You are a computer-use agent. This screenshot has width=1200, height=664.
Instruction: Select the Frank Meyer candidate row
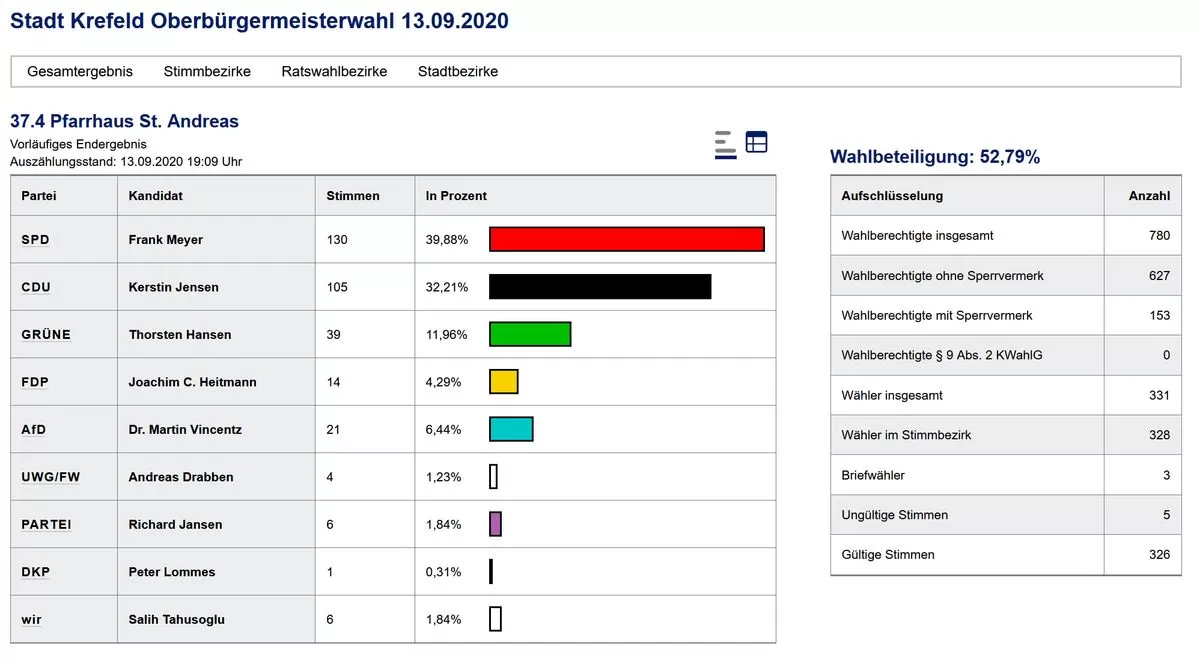point(166,240)
